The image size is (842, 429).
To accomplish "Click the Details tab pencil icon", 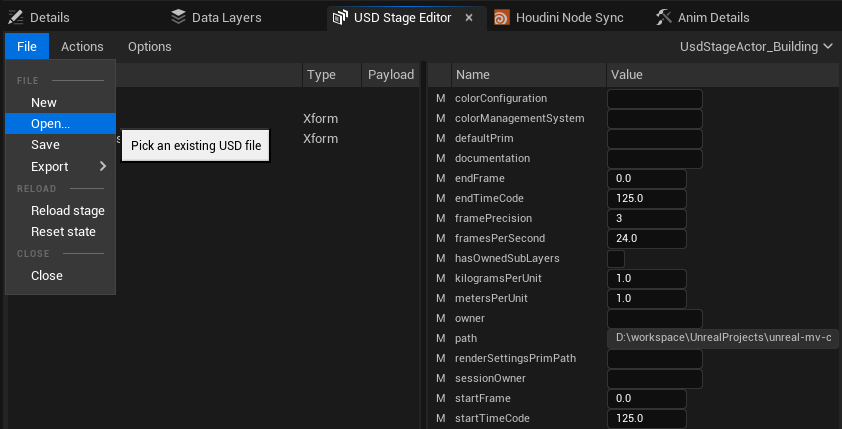I will pyautogui.click(x=16, y=18).
